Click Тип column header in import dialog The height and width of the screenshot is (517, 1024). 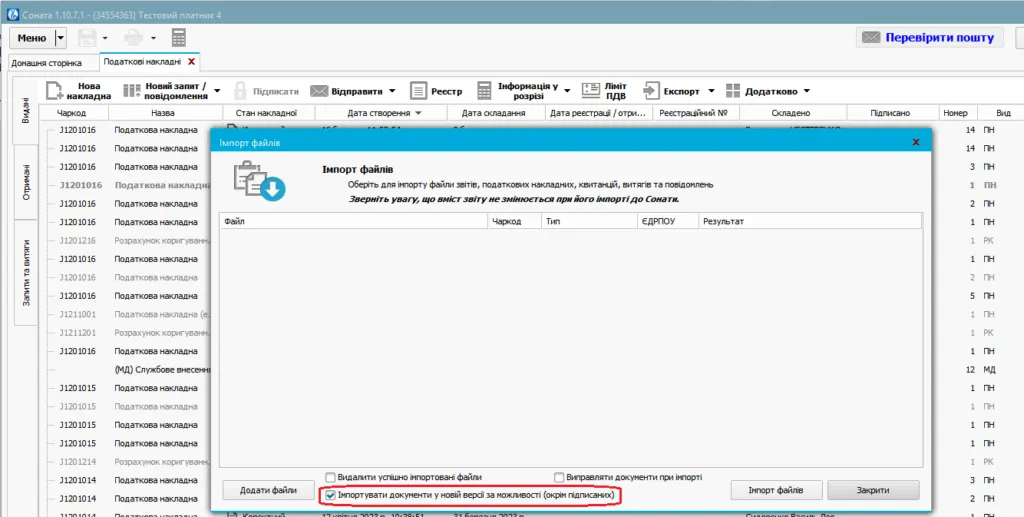click(x=589, y=221)
